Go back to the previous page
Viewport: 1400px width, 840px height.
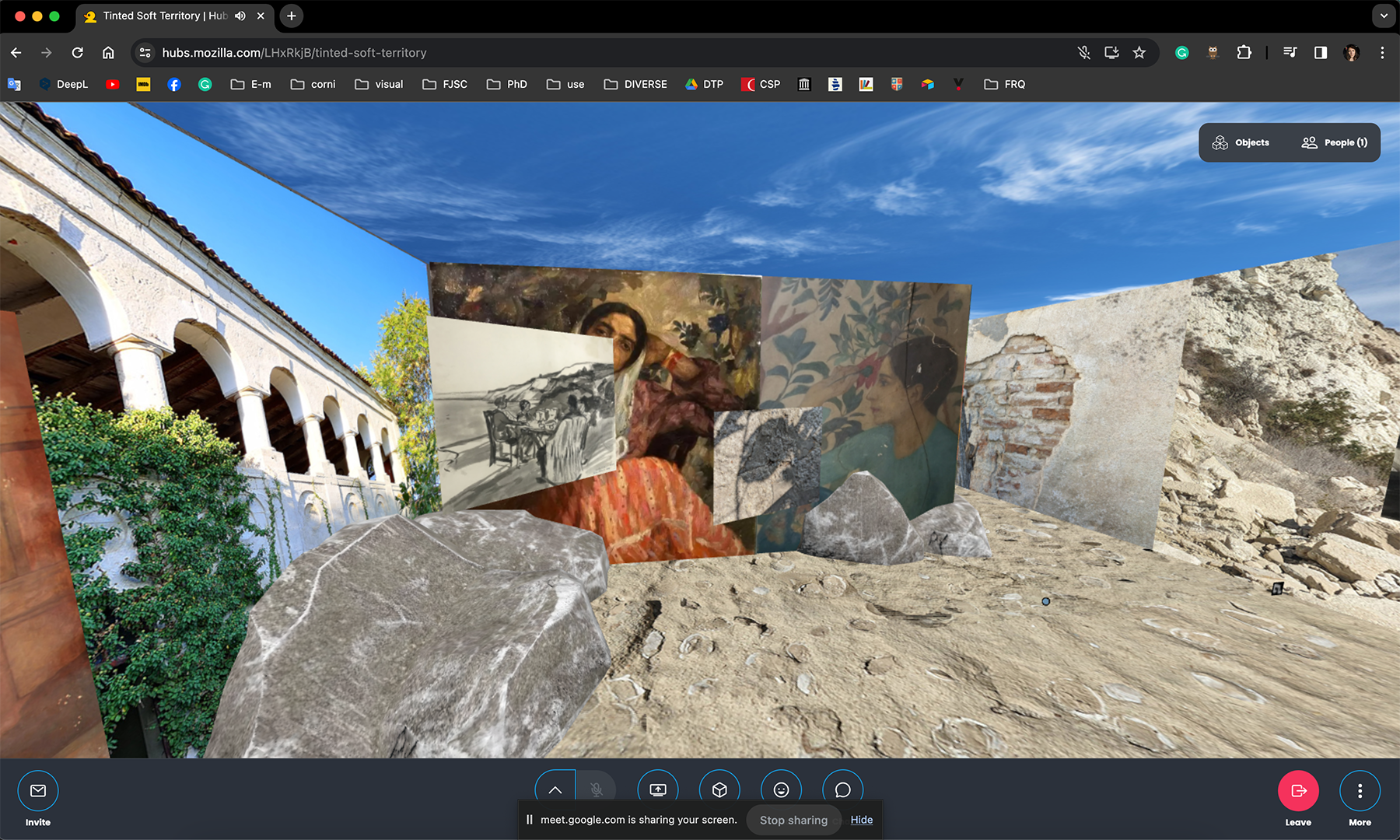tap(16, 53)
